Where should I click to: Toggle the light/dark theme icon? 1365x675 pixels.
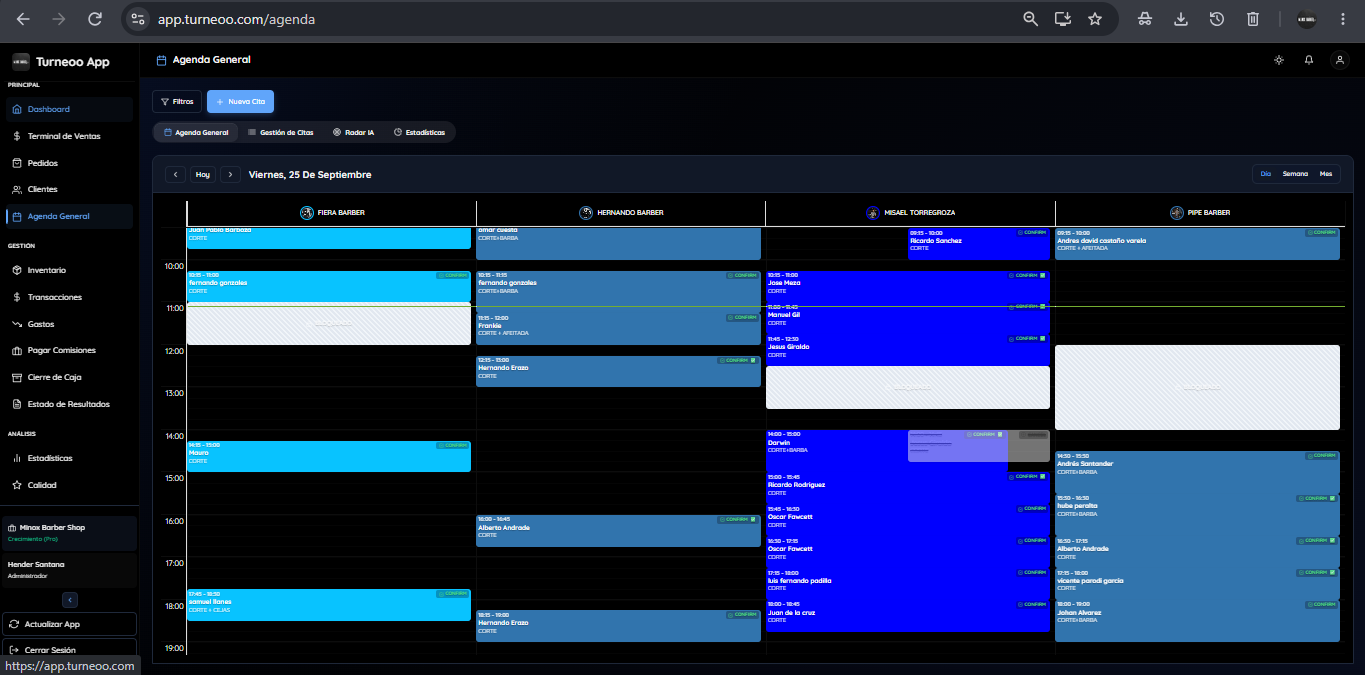click(x=1278, y=60)
